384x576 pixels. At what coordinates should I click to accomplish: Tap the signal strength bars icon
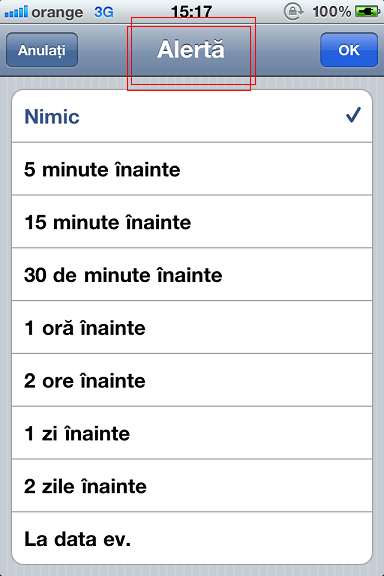pos(16,12)
